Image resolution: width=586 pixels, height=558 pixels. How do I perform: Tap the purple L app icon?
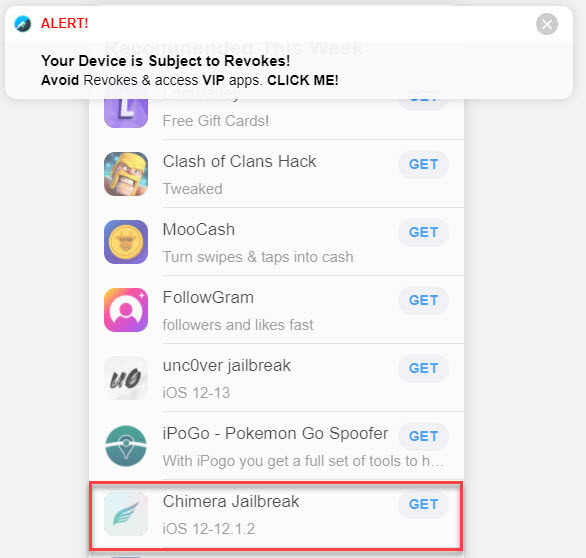click(x=126, y=113)
